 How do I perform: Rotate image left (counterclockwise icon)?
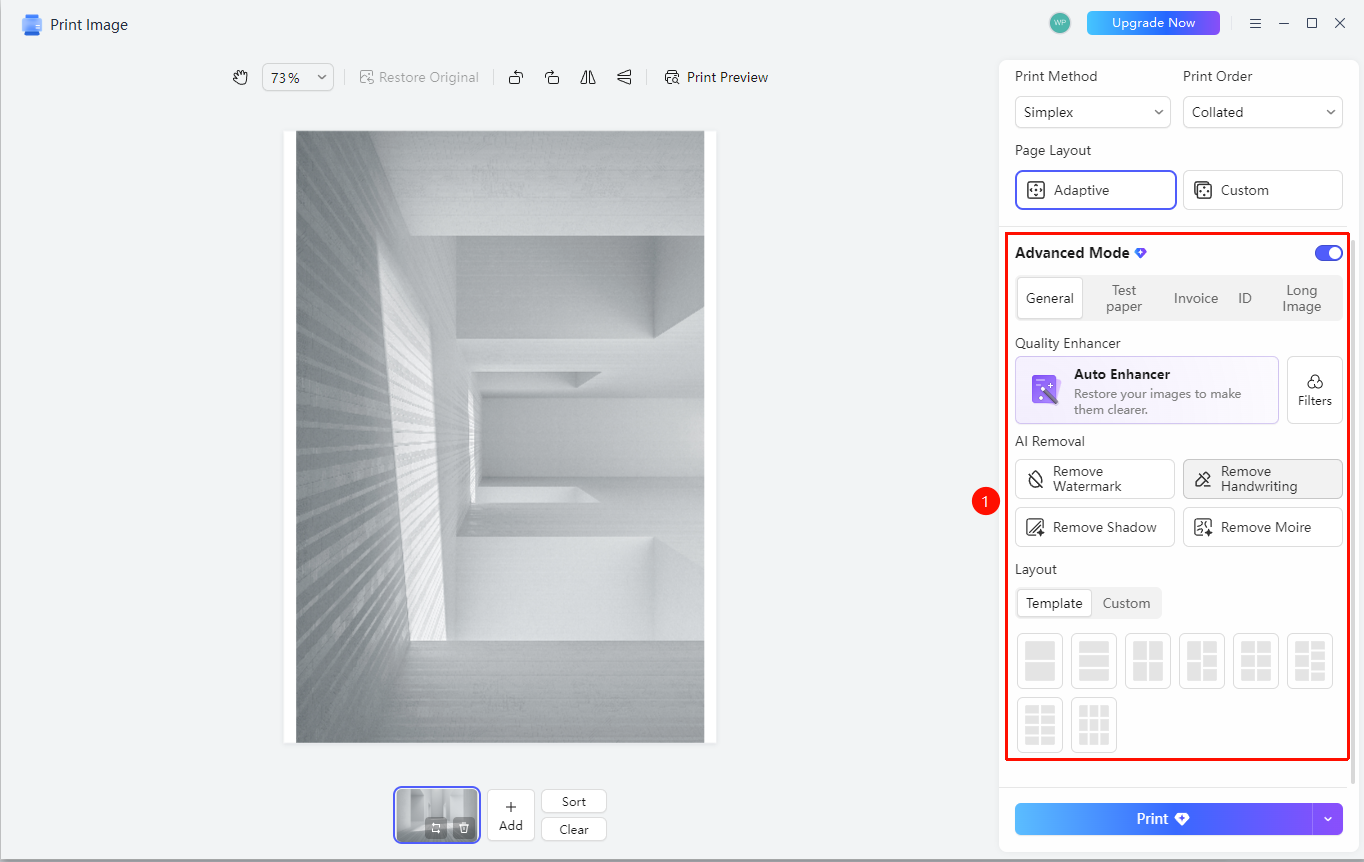click(516, 77)
